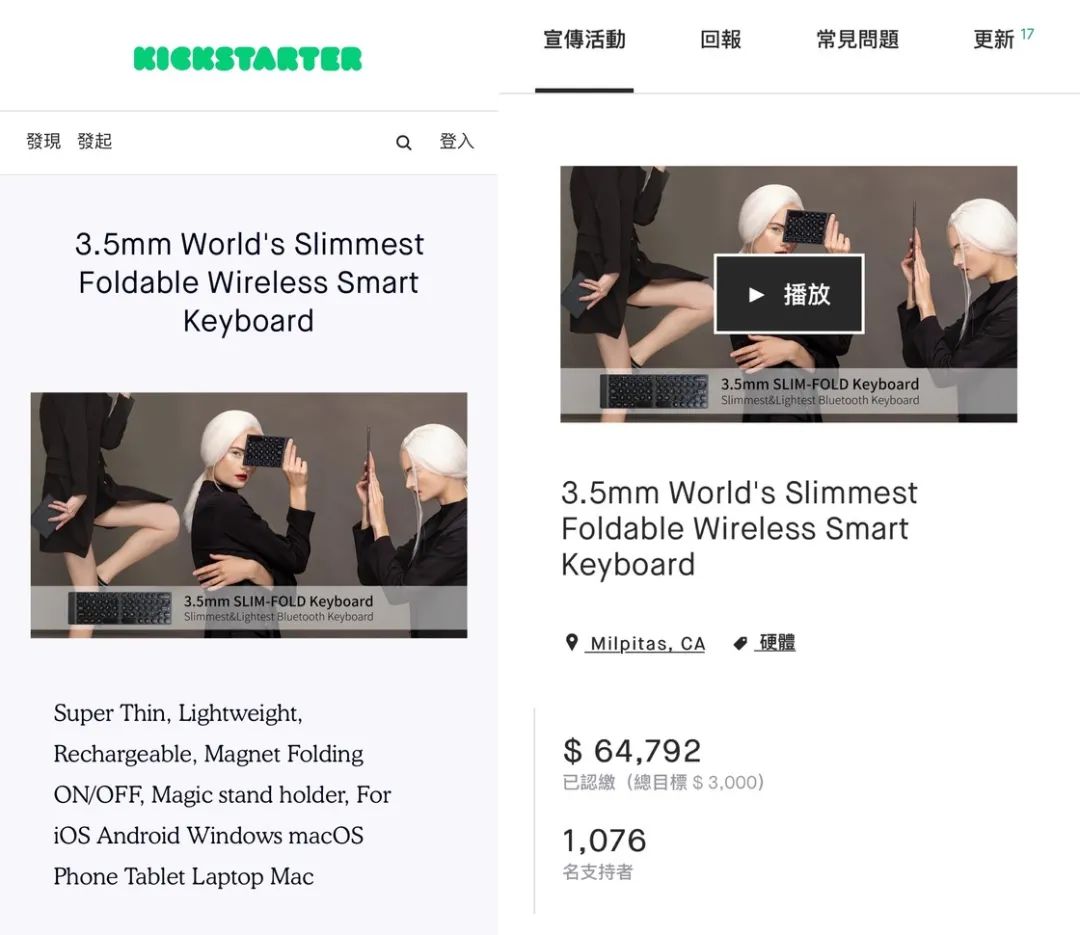The width and height of the screenshot is (1080, 935).
Task: Click the location pin icon beside Milpitas
Action: [x=571, y=642]
